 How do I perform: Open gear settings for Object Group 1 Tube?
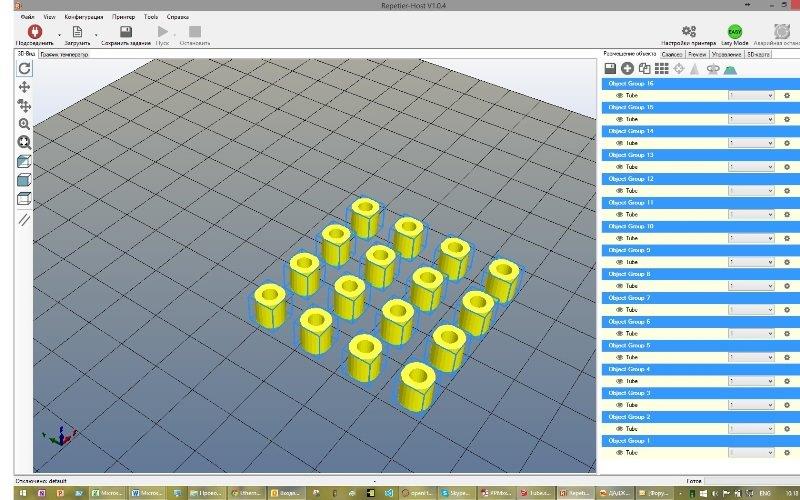787,453
